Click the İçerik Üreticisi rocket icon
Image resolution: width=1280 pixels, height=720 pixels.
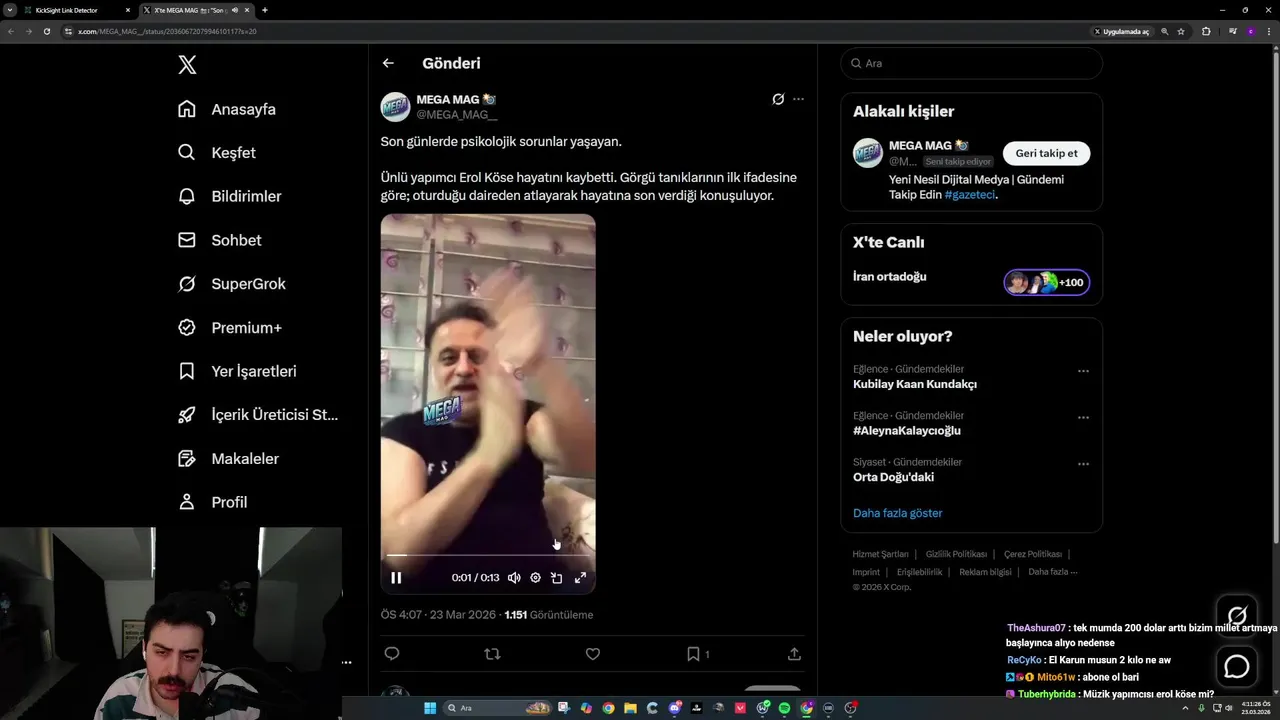(187, 415)
